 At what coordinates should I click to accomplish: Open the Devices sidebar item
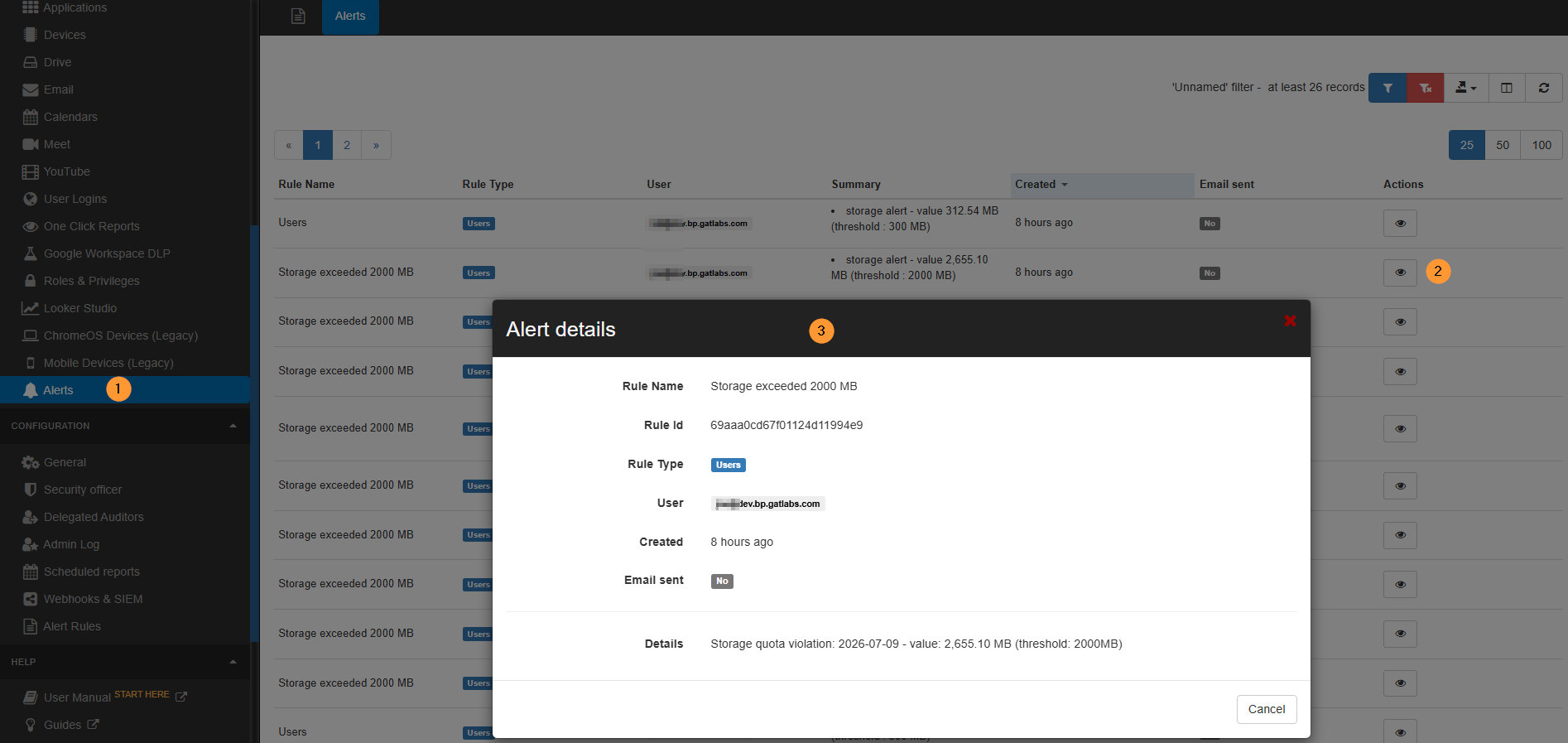point(65,35)
